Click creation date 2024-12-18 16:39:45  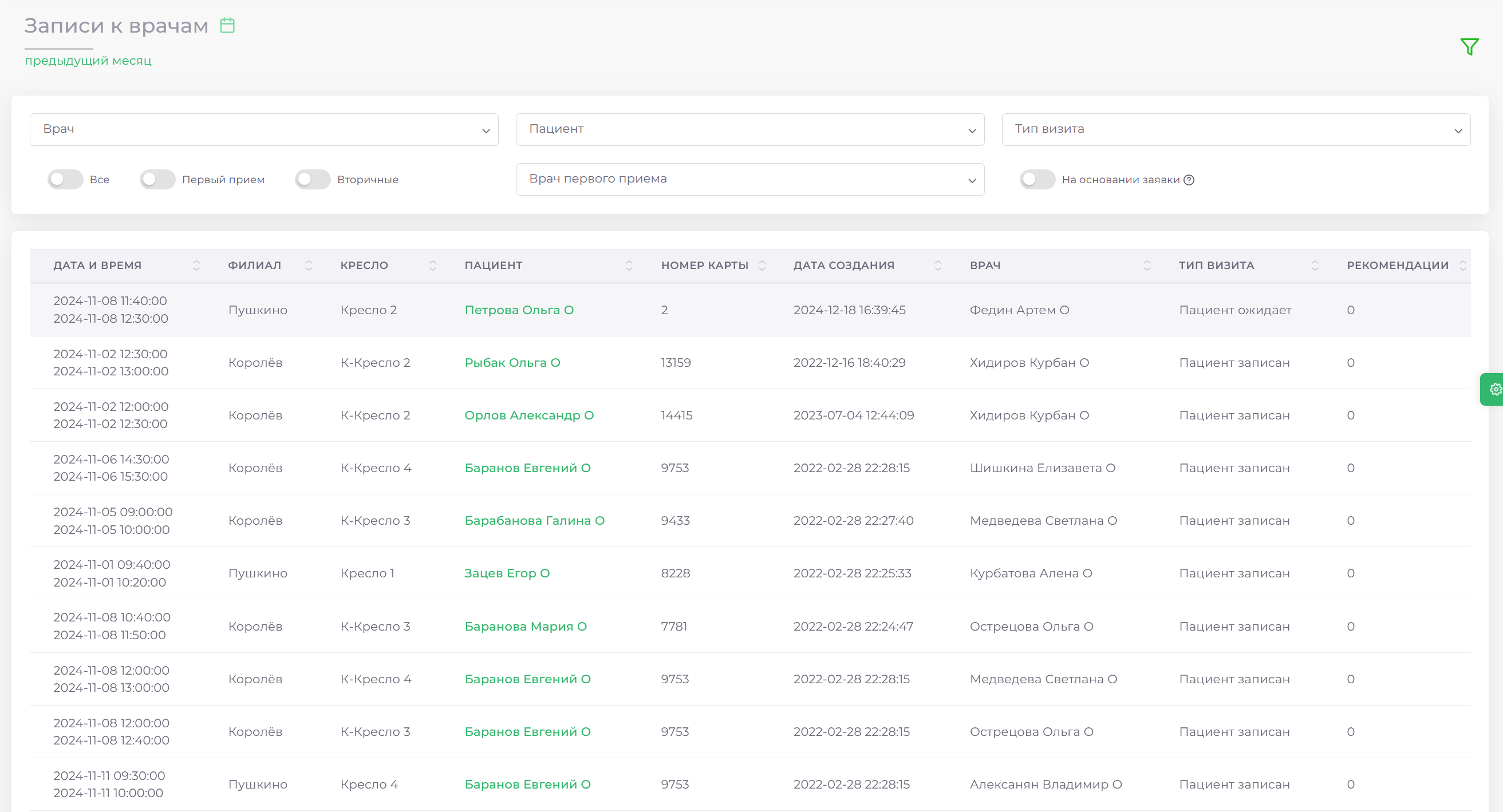849,310
